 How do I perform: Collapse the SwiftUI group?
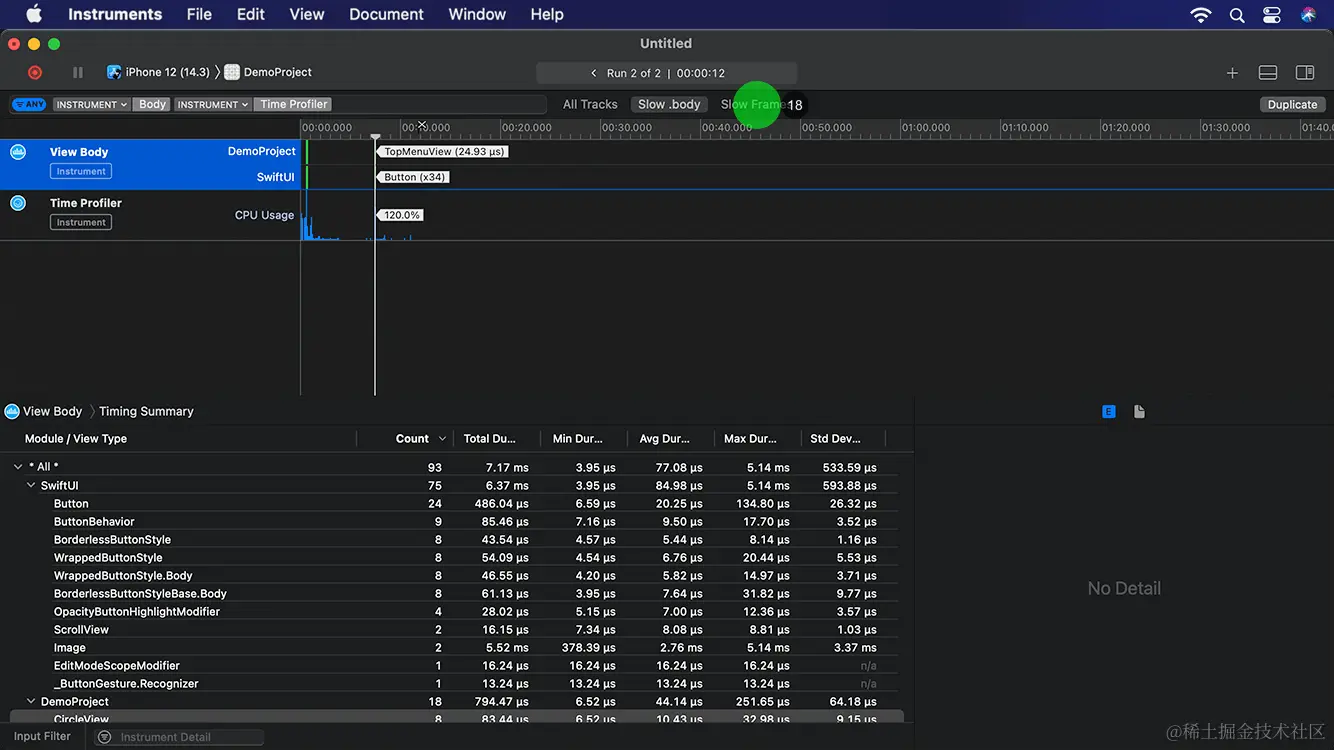coord(31,485)
